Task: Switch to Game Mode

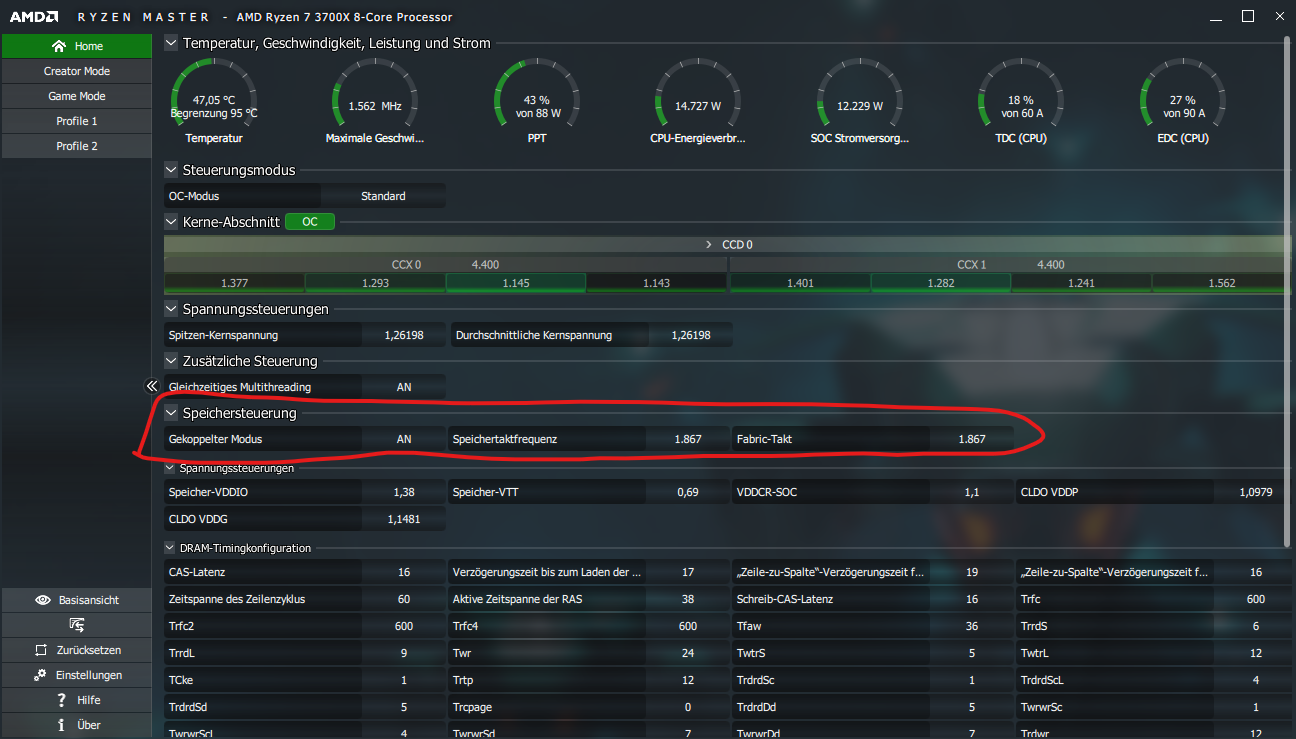Action: [77, 96]
